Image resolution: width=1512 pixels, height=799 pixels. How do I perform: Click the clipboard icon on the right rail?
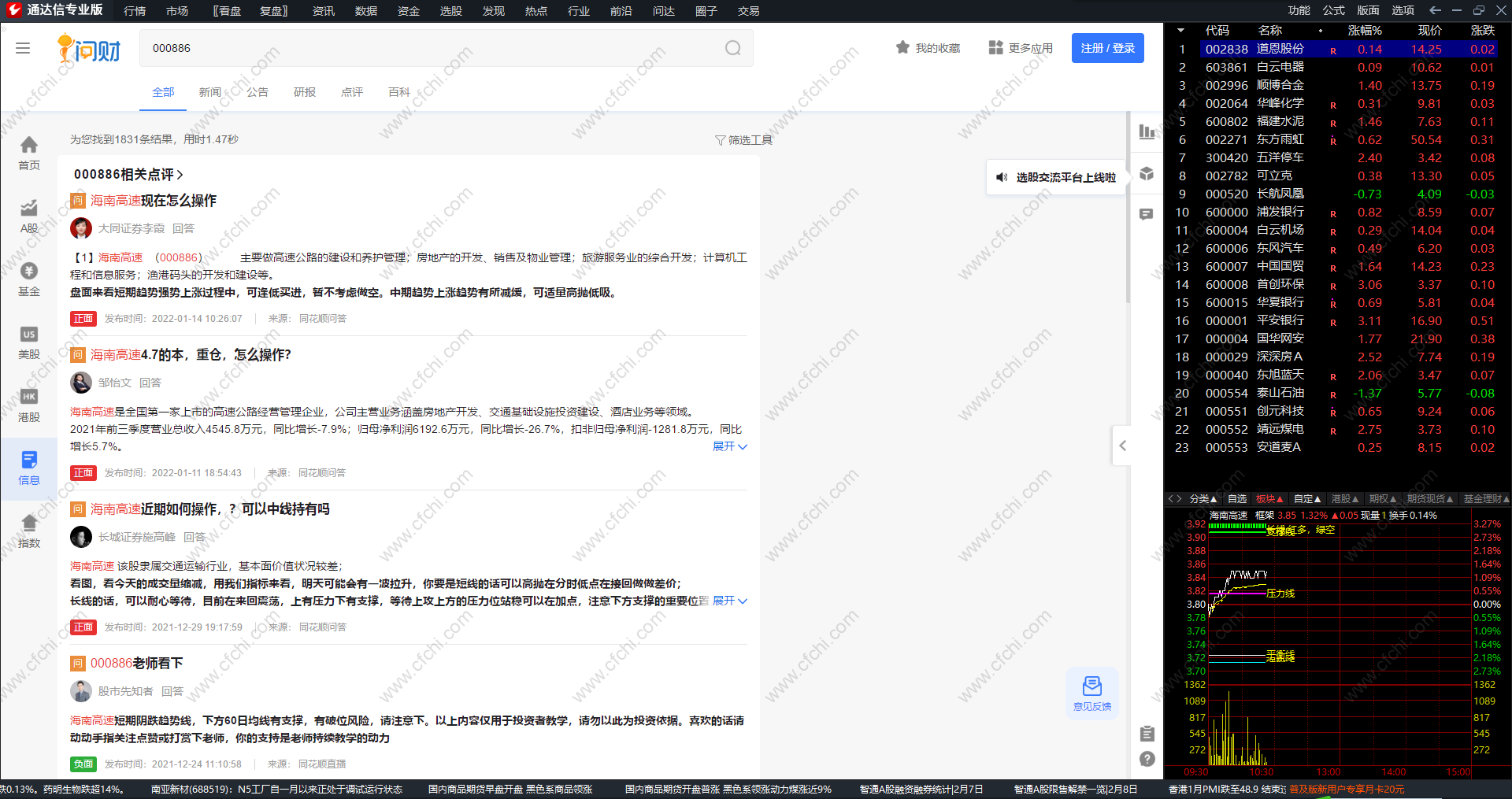[1147, 733]
